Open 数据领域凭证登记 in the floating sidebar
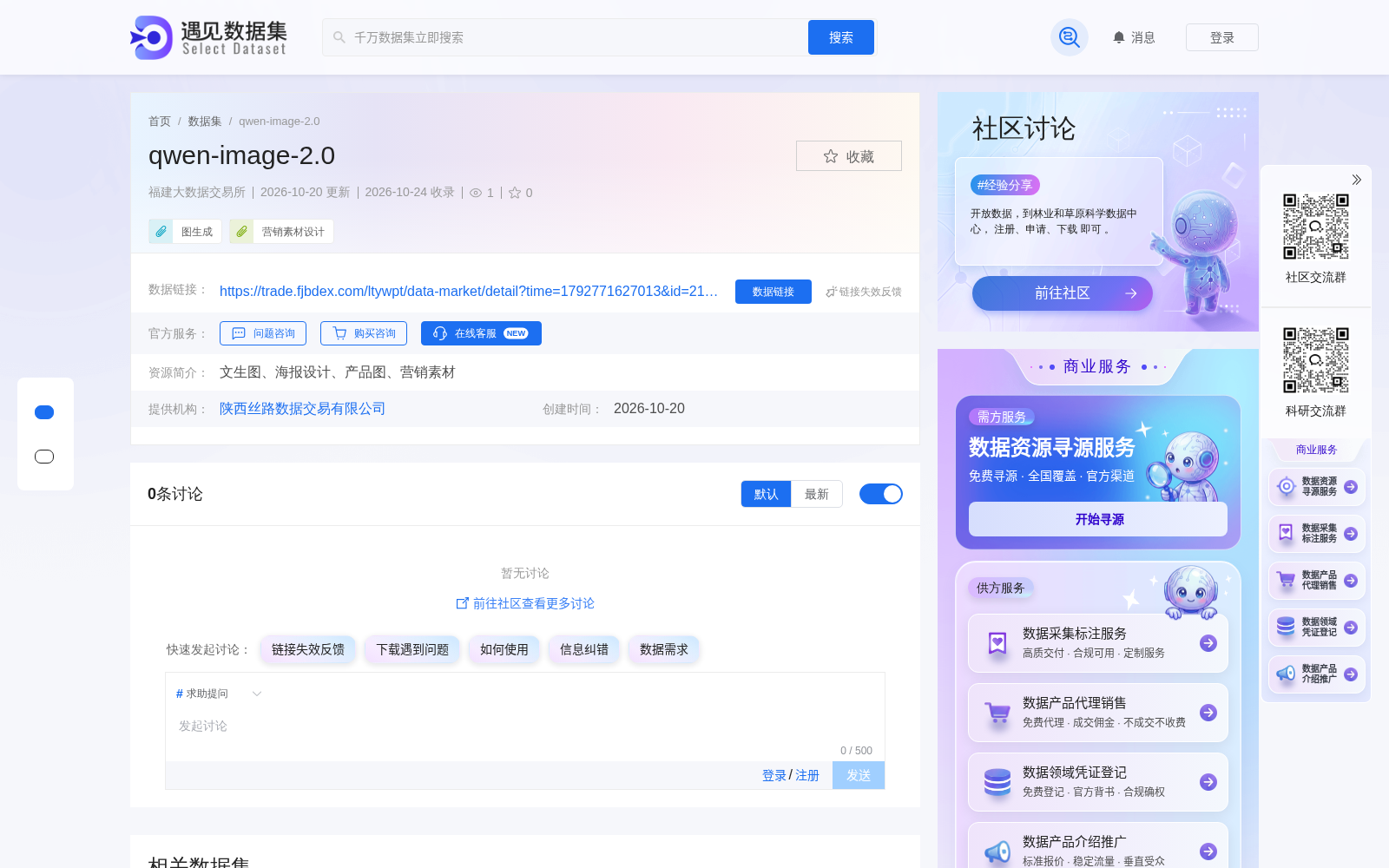Image resolution: width=1389 pixels, height=868 pixels. click(x=1317, y=628)
